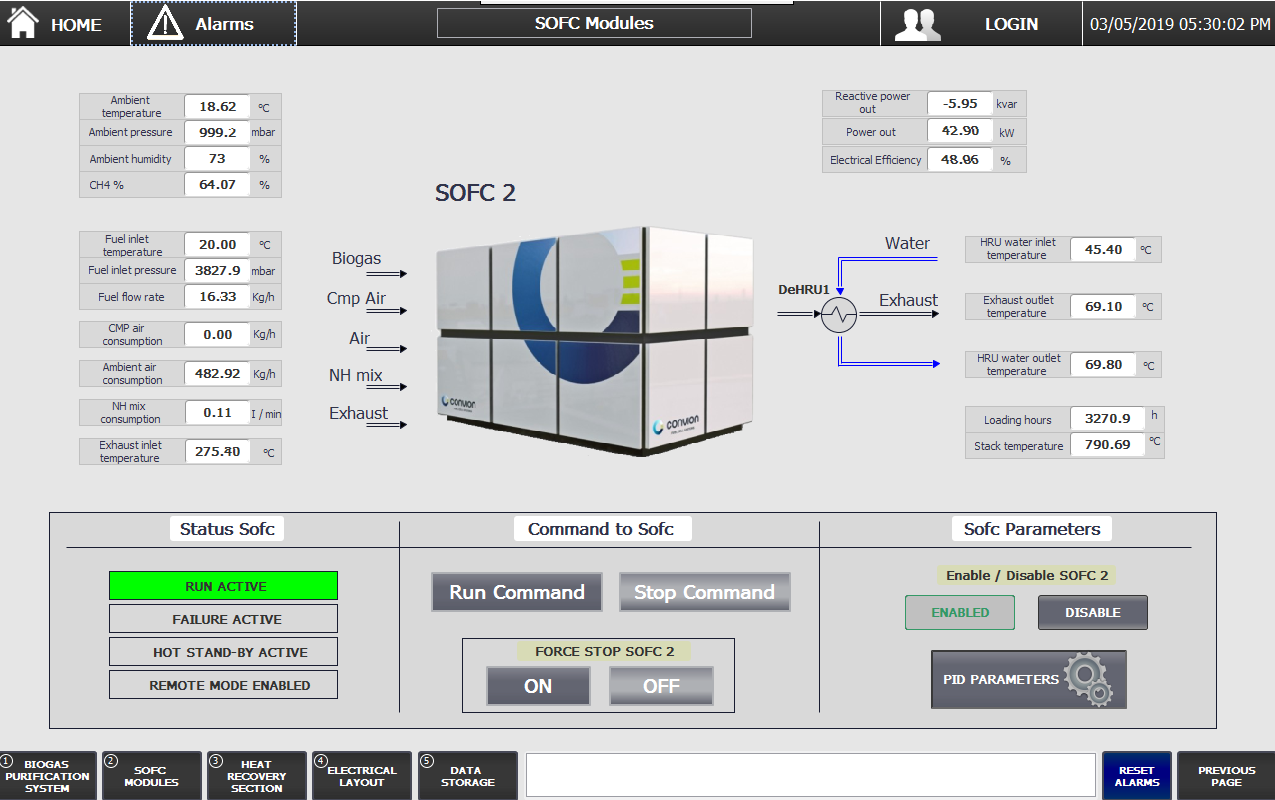Go back using Previous Page button
The image size is (1275, 800).
(x=1226, y=776)
